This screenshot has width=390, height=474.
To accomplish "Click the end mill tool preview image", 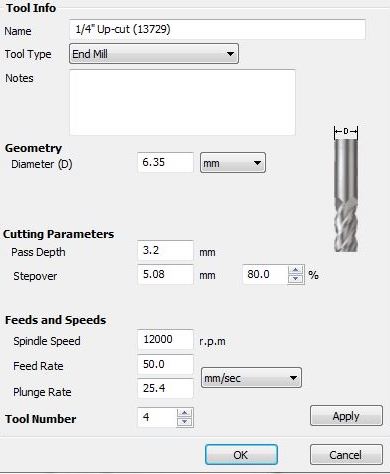I will (346, 189).
